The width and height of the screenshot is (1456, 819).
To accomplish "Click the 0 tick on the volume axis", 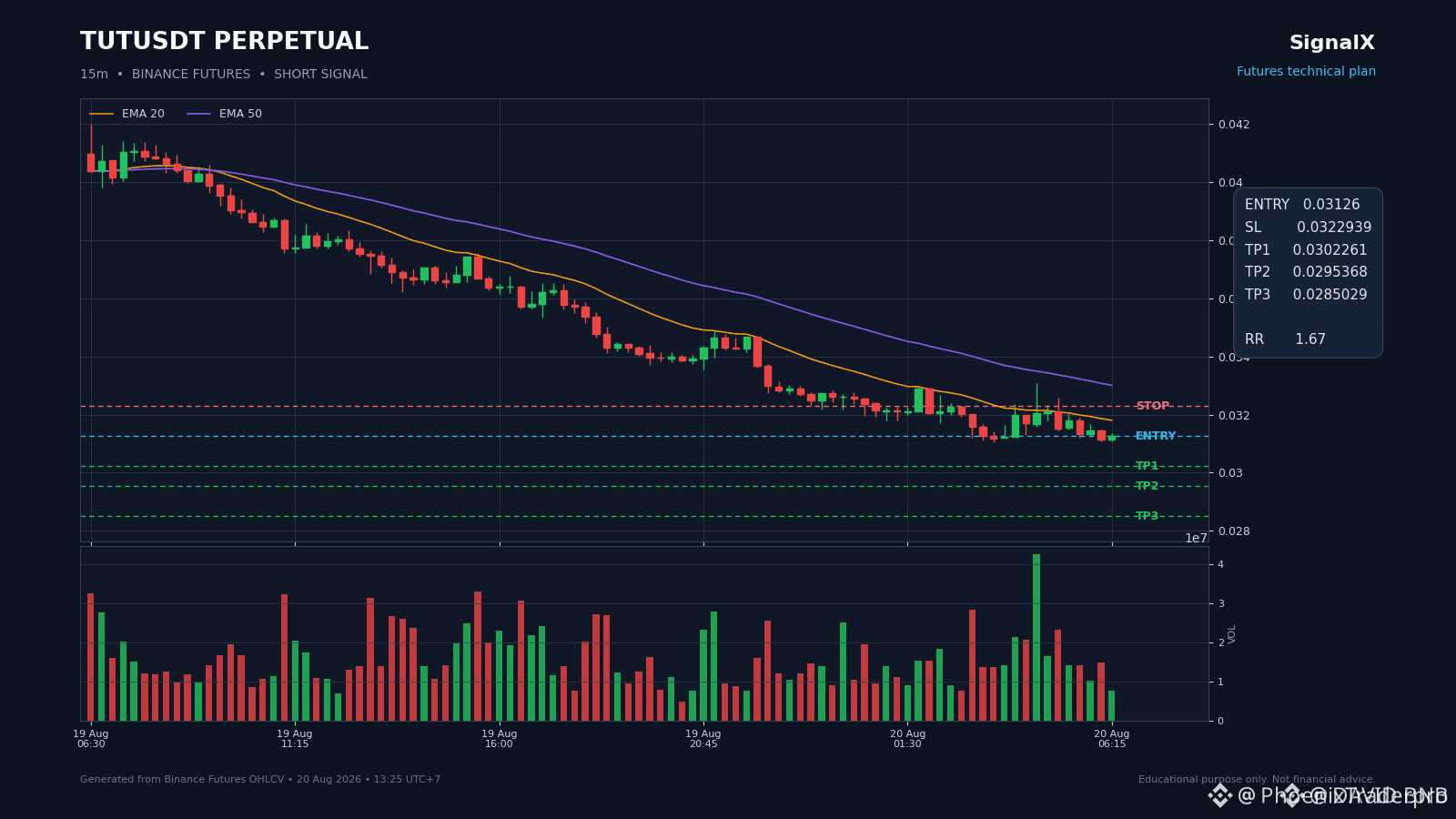I will [x=1220, y=722].
